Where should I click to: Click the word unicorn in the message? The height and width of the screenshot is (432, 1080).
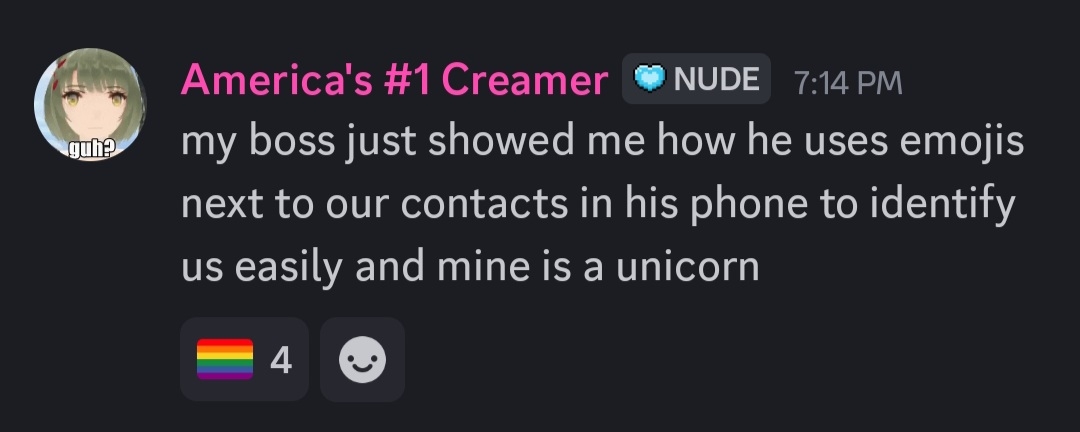[687, 267]
